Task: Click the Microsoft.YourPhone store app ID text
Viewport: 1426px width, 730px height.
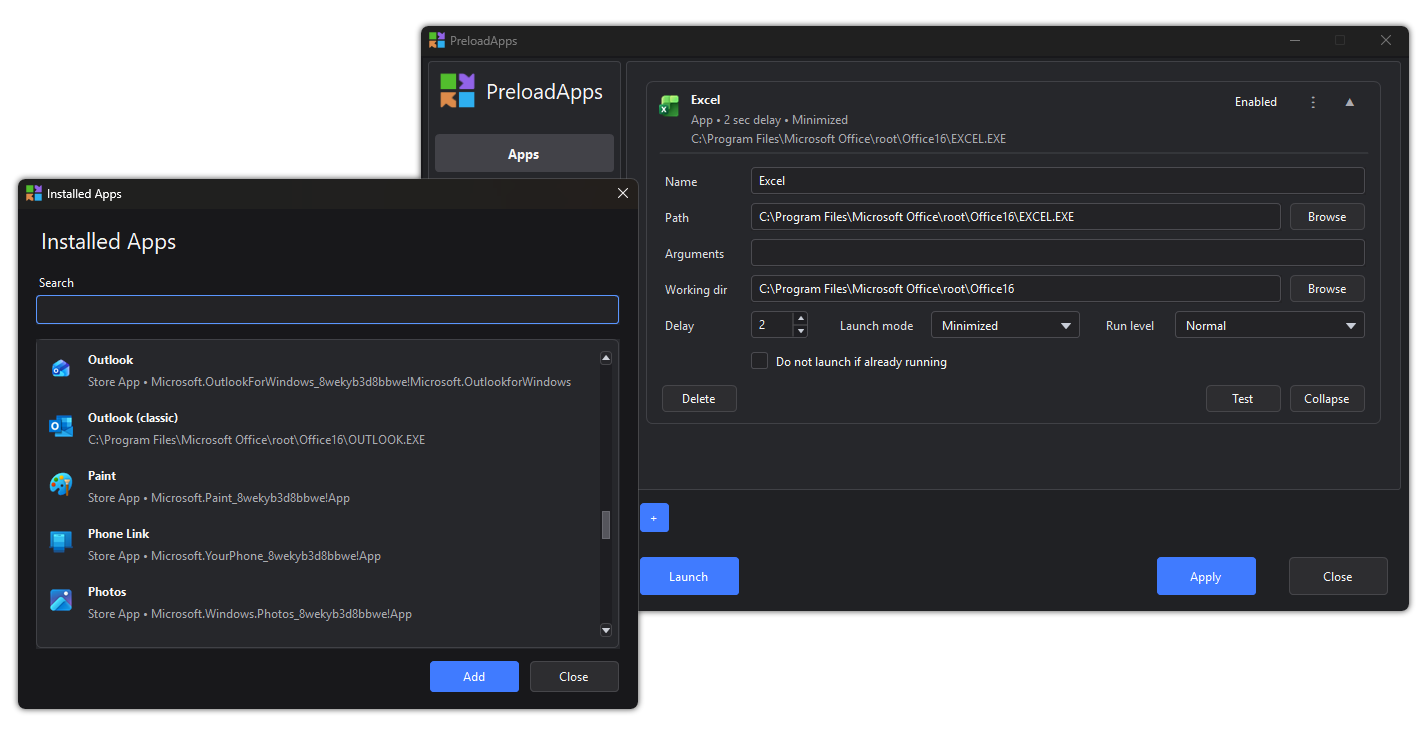Action: point(266,556)
